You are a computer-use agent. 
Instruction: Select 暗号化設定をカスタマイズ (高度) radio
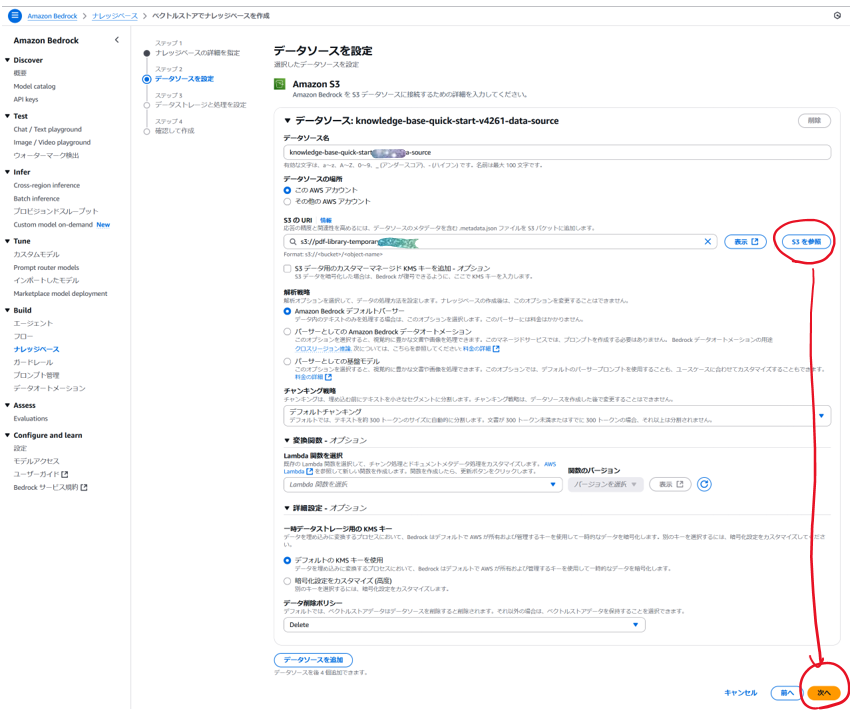tap(287, 581)
